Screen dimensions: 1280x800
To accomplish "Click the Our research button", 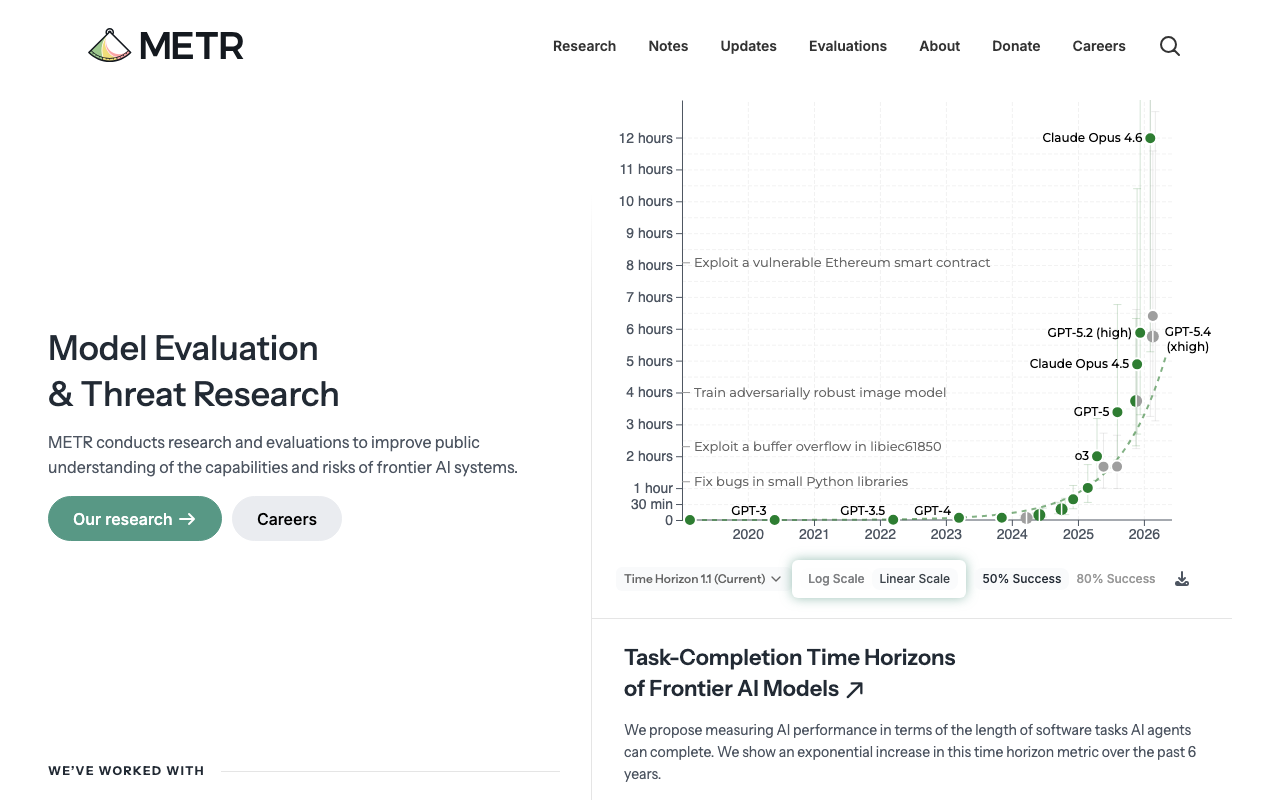I will (135, 519).
